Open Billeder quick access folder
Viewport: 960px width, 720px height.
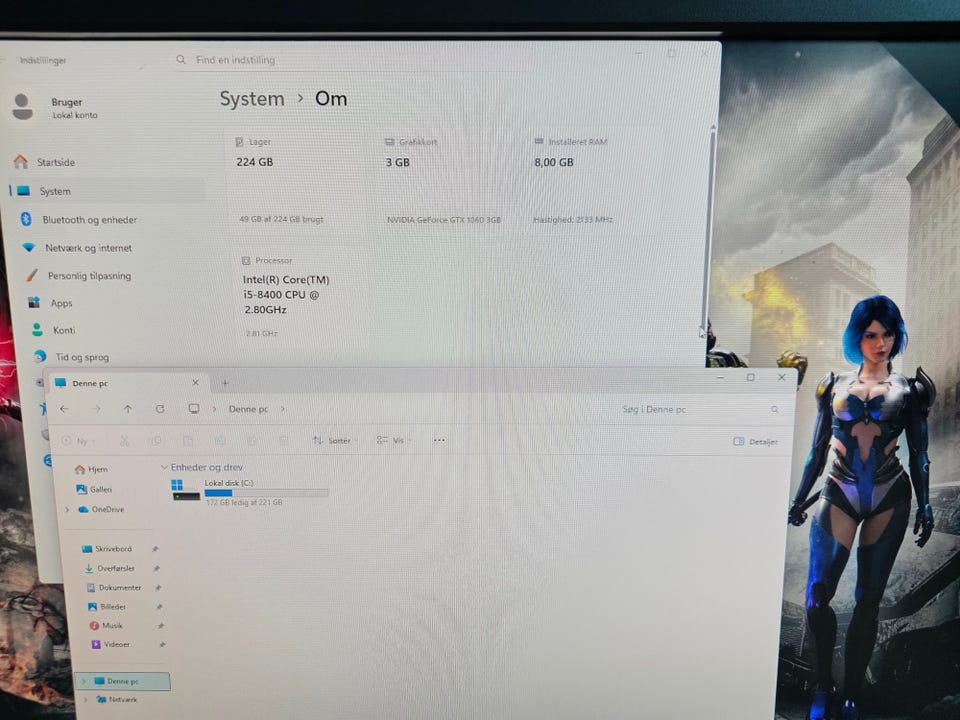coord(107,607)
